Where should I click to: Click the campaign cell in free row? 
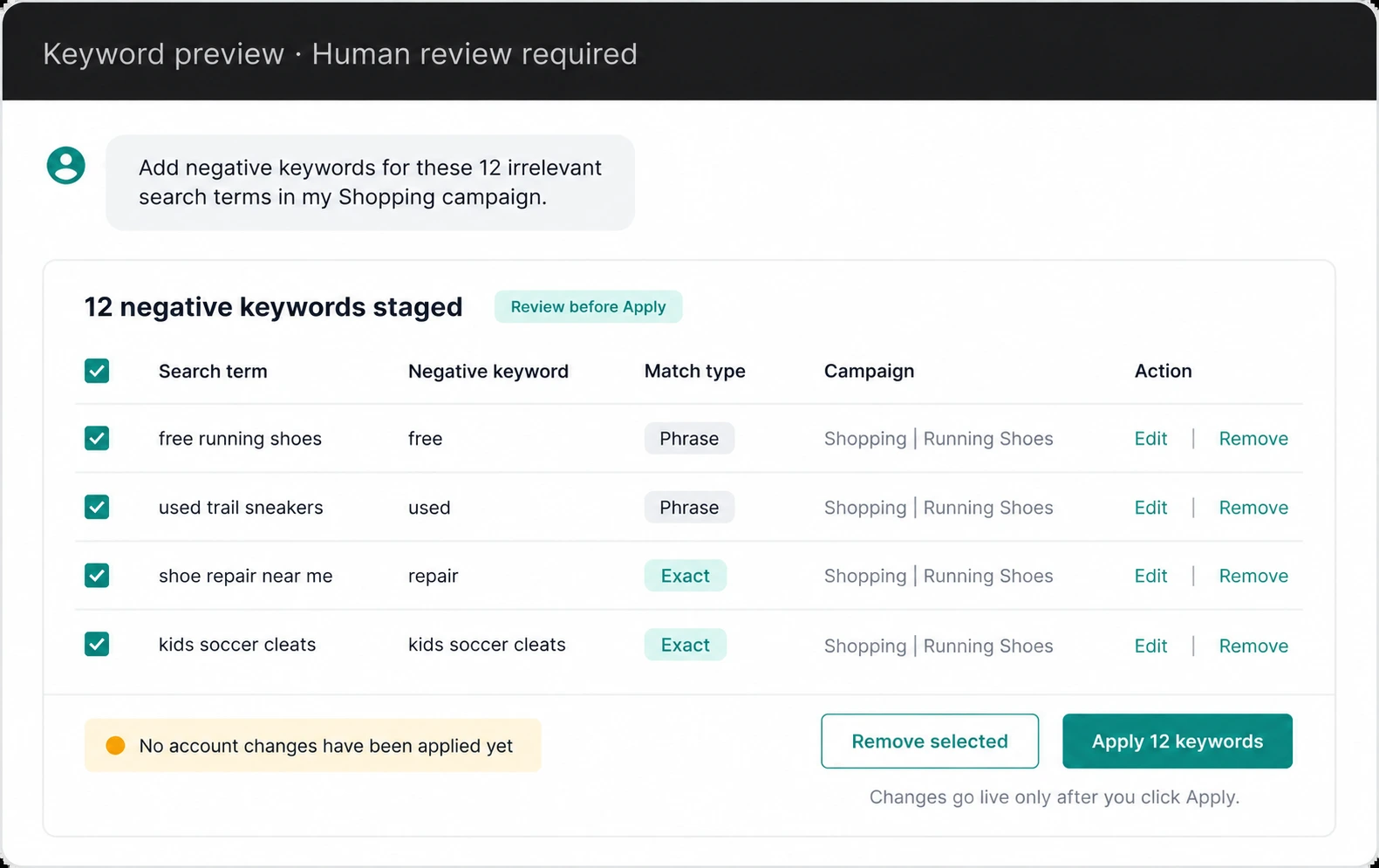point(939,439)
